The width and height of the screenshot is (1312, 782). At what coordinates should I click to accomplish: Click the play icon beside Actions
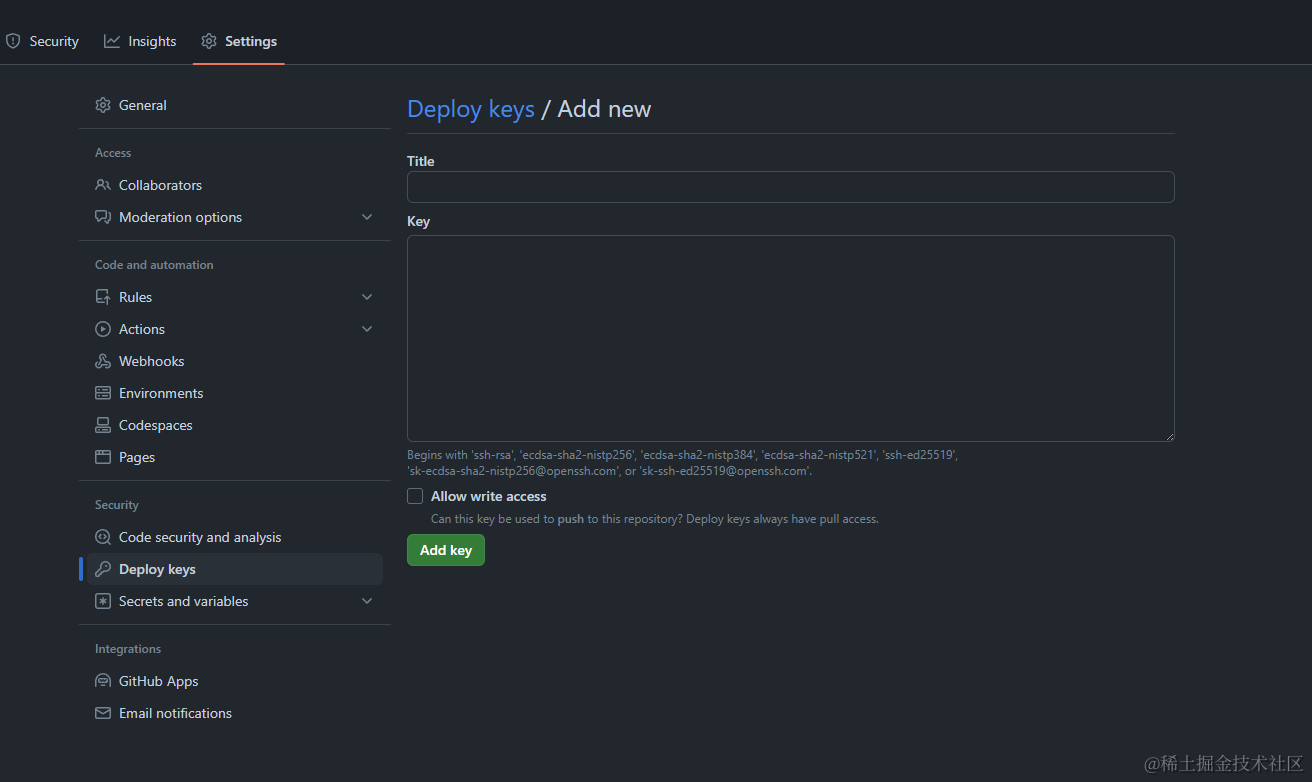click(x=103, y=329)
